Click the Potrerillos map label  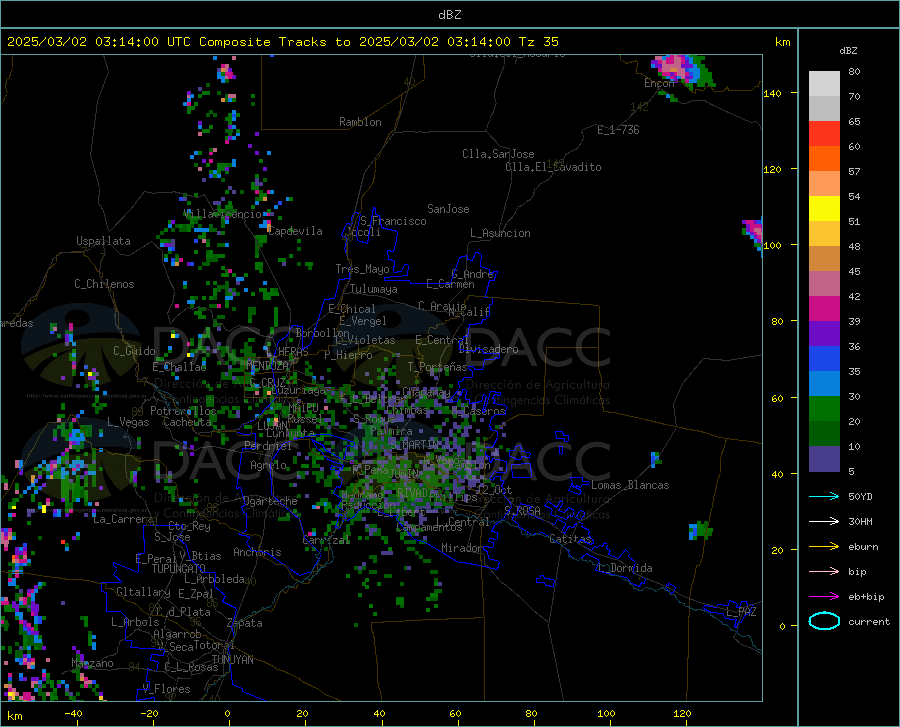(x=183, y=411)
